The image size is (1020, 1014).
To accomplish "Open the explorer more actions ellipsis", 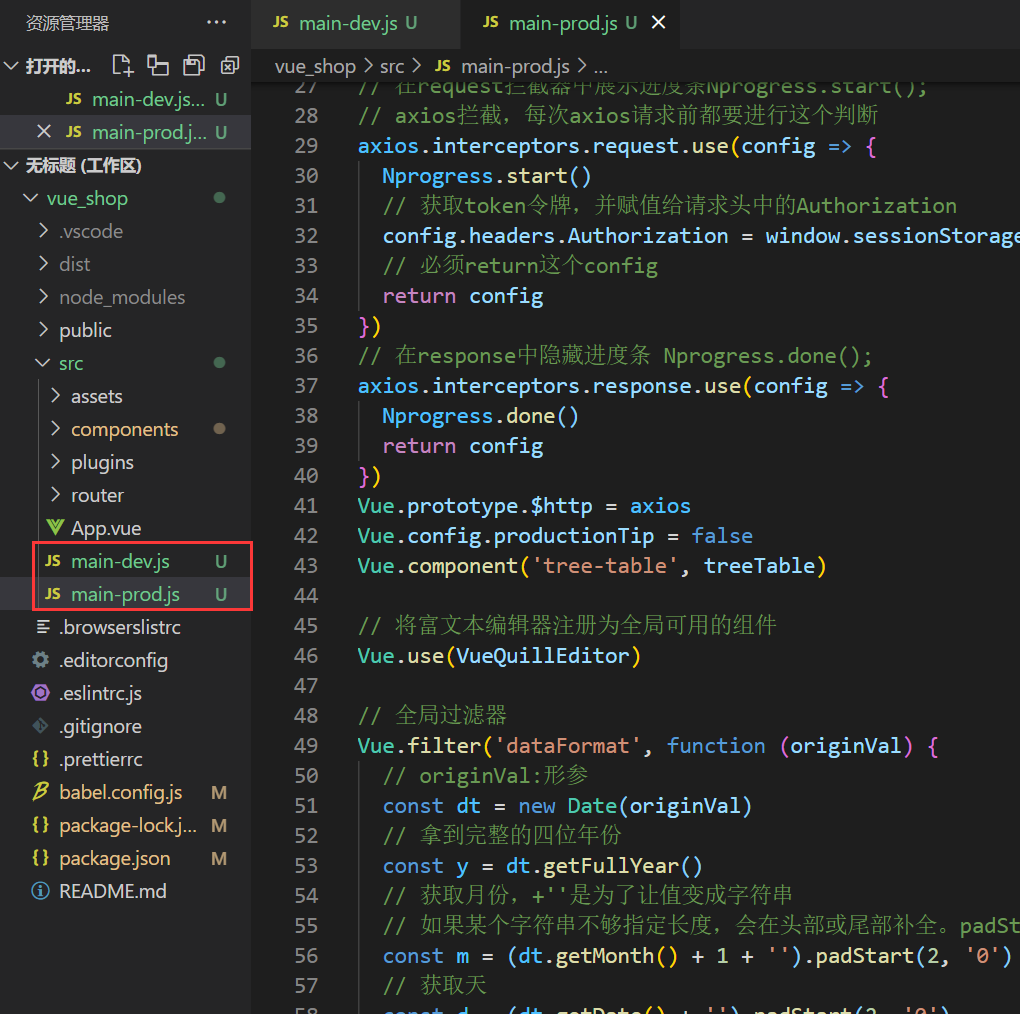I will 216,22.
